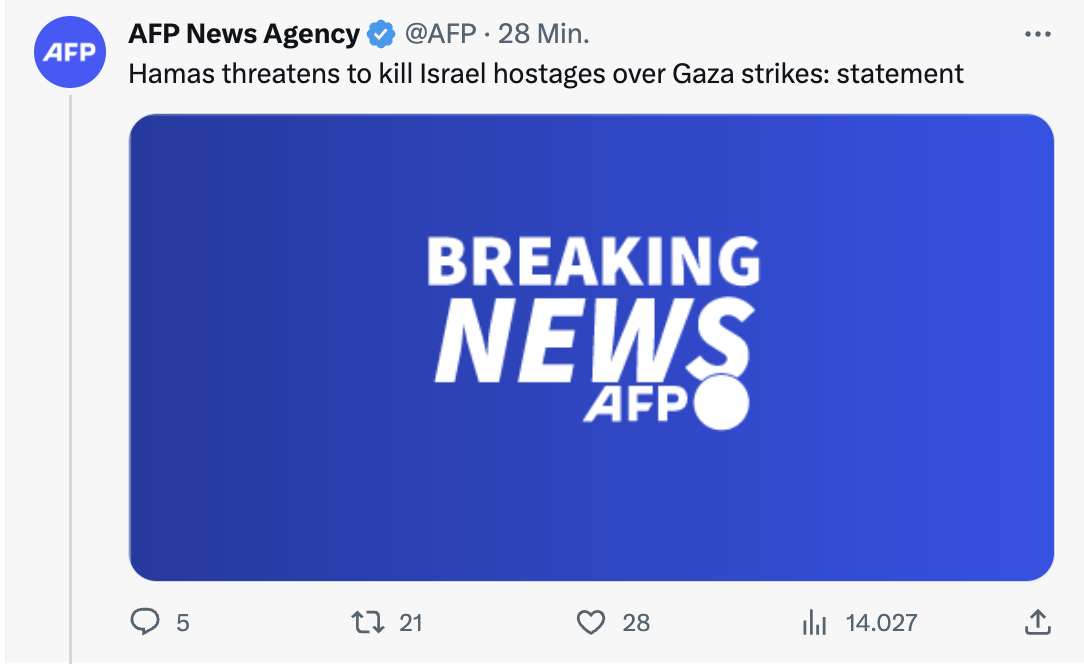Open the @AFP handle link
Viewport: 1084px width, 664px height.
439,34
